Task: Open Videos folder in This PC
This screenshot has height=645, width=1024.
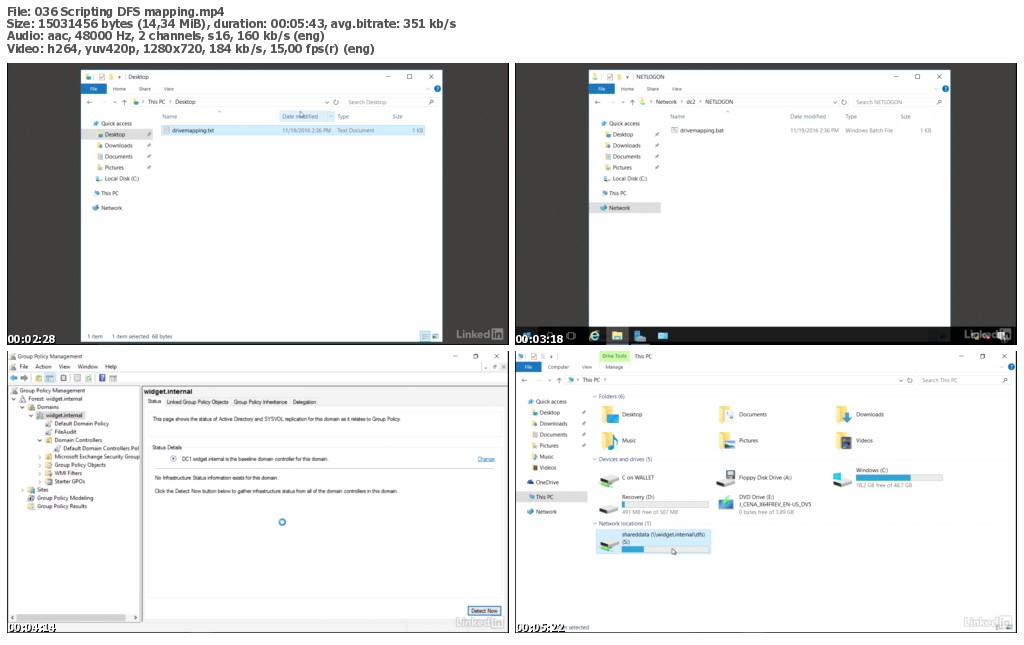Action: point(854,441)
